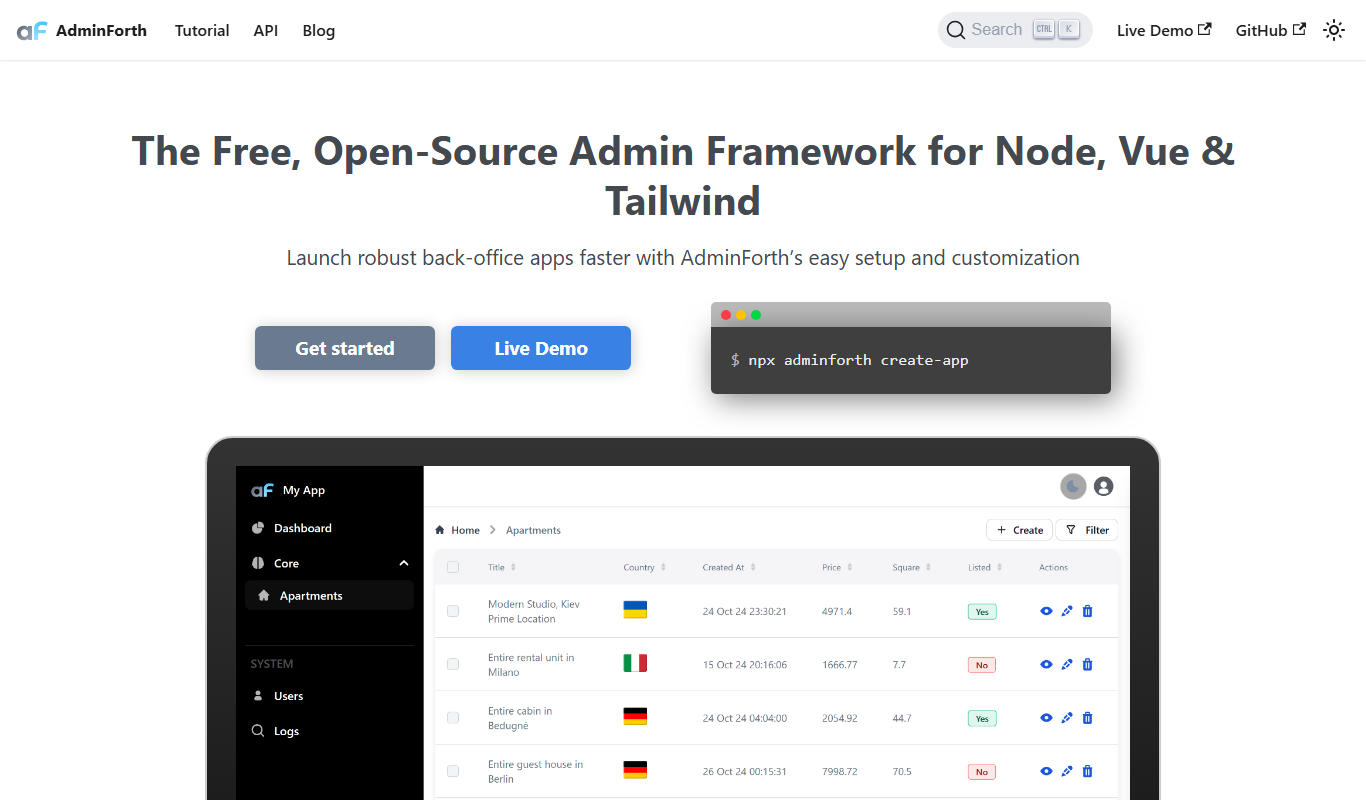
Task: View the Milano rental unit row (eye icon)
Action: (1046, 664)
